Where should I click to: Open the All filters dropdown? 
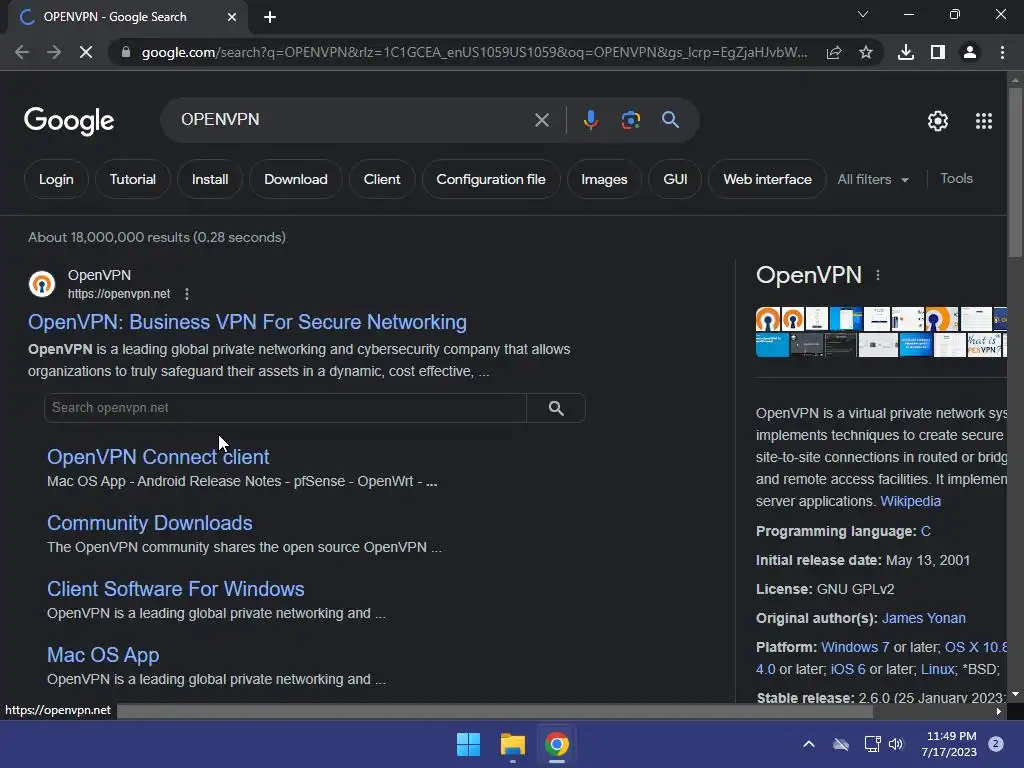click(x=872, y=179)
